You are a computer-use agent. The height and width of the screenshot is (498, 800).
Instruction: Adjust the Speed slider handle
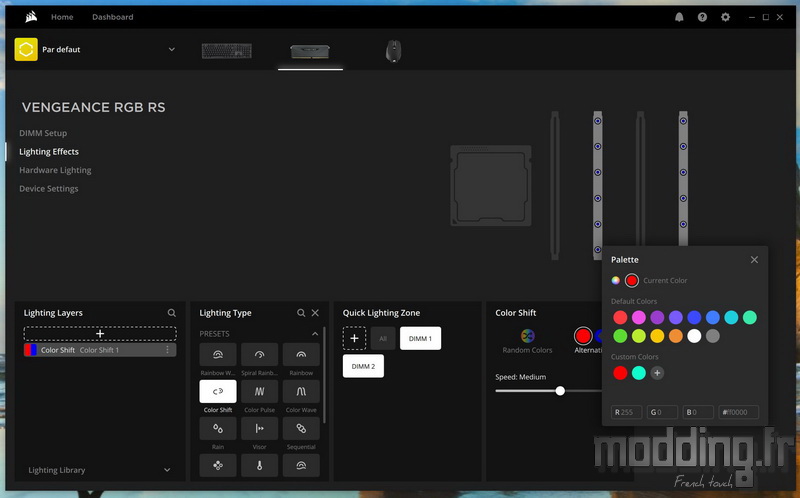560,391
